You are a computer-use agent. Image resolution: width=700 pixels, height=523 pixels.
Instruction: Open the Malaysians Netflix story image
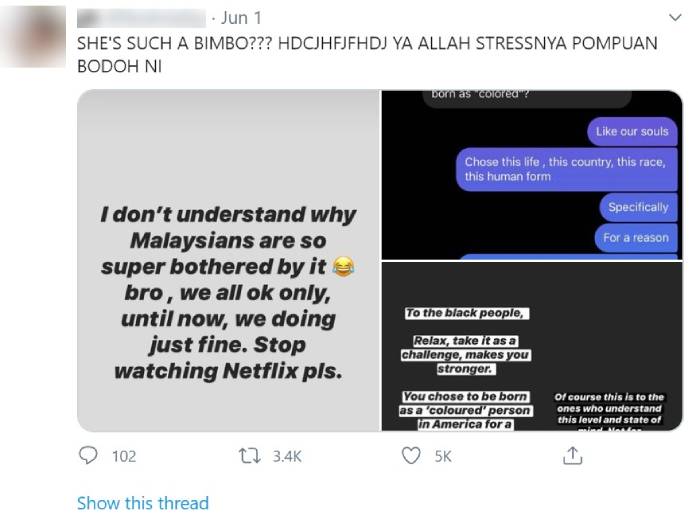[229, 261]
